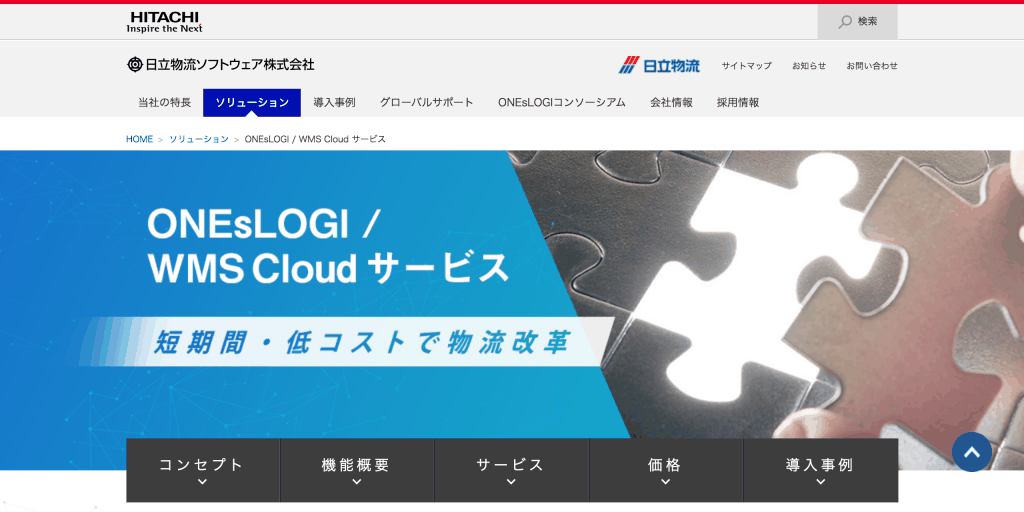Open the 当社の特長 menu item
1024x512 pixels.
point(164,102)
